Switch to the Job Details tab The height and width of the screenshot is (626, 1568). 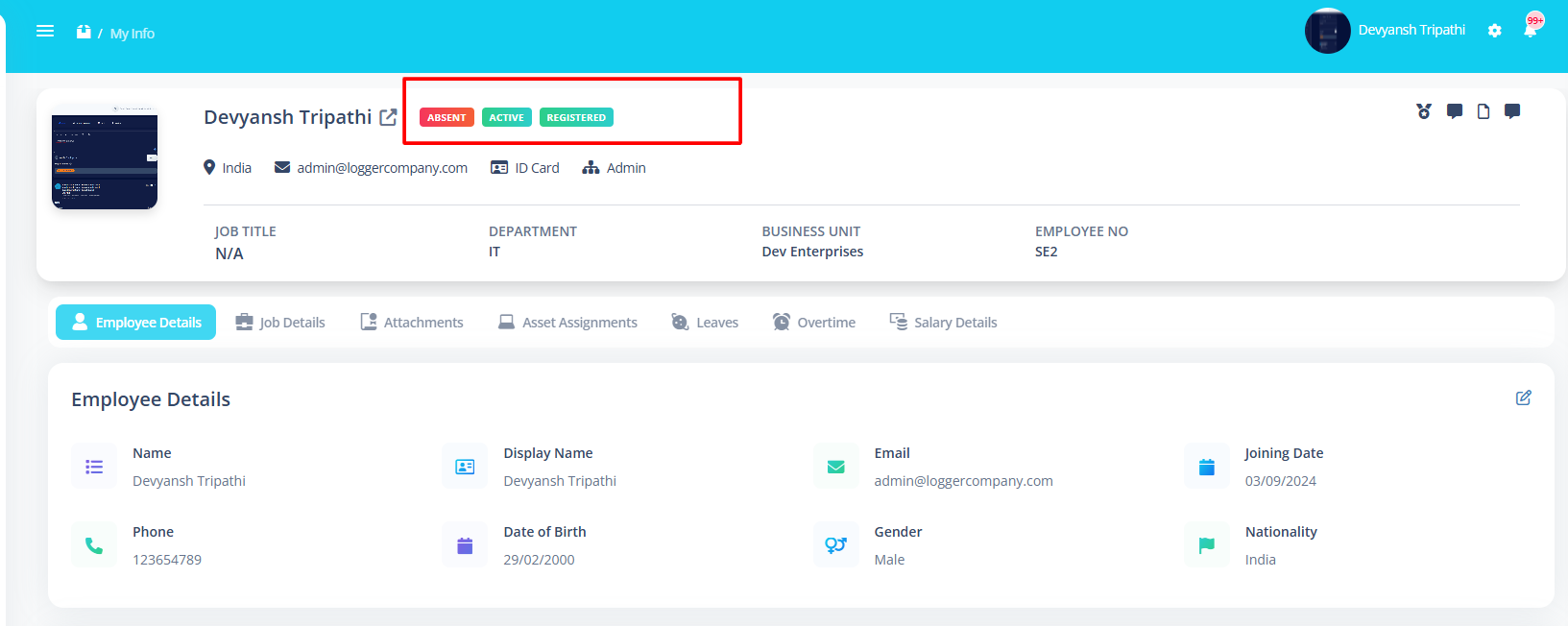point(280,323)
